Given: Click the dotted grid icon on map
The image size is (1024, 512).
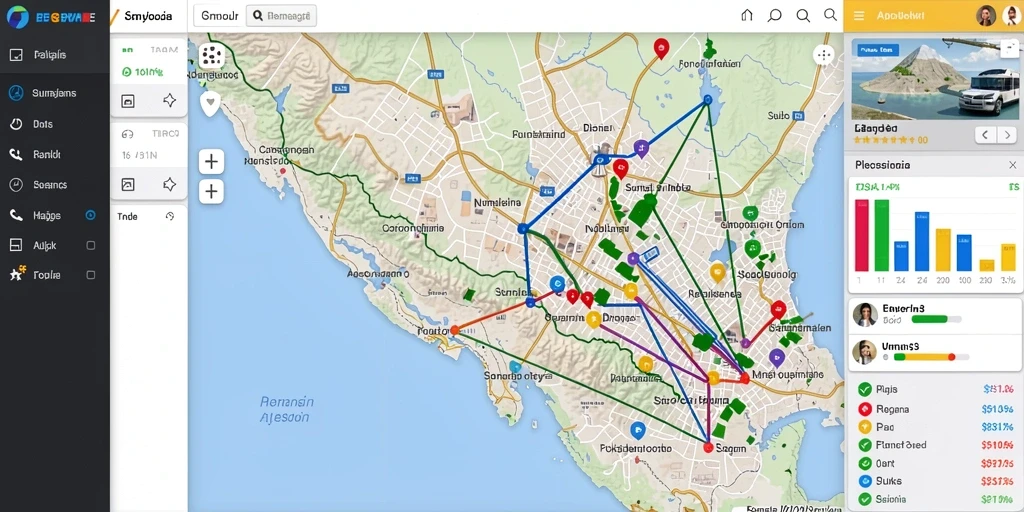Looking at the screenshot, I should [211, 56].
